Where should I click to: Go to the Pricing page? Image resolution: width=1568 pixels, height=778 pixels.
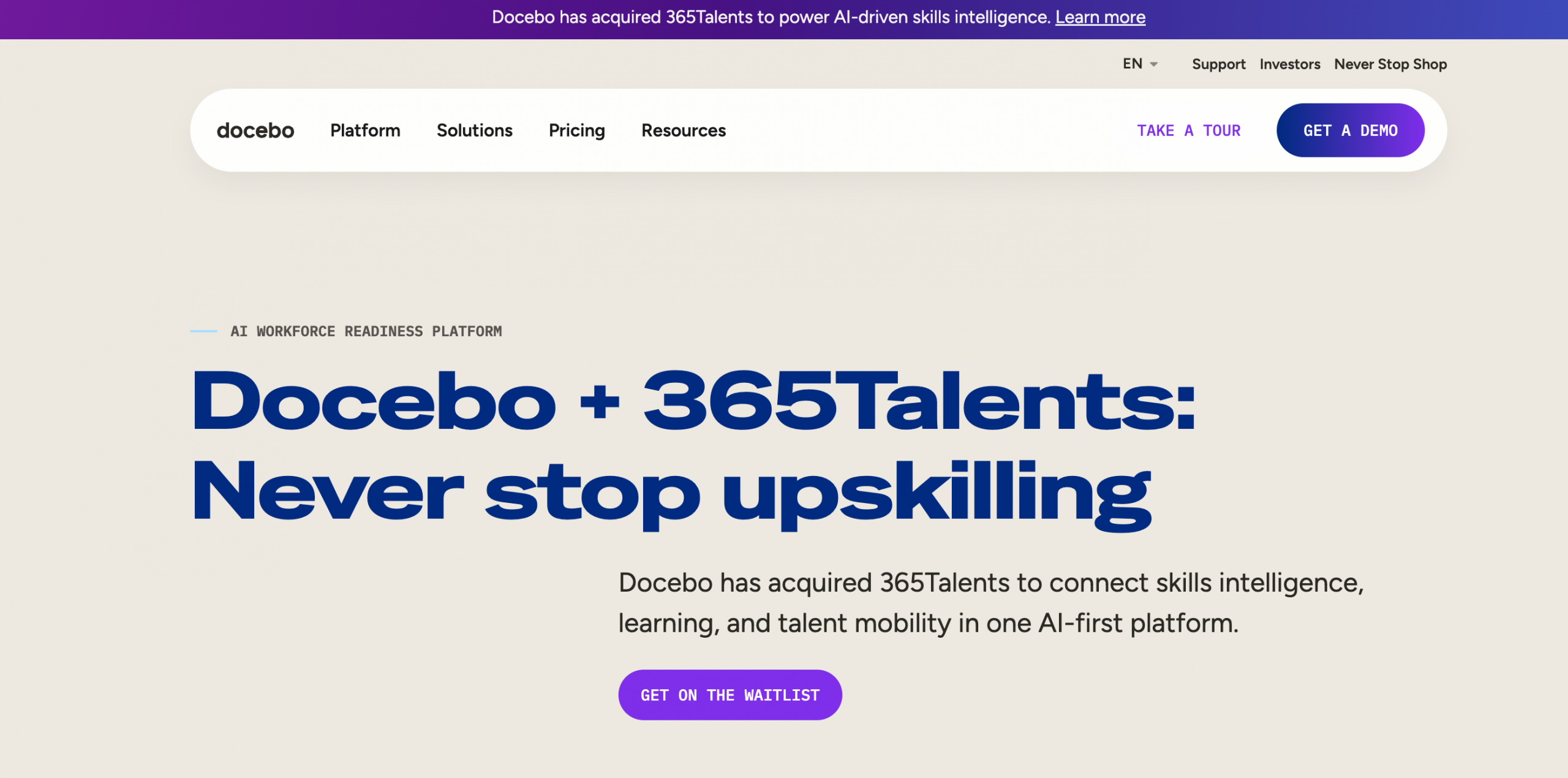[576, 130]
